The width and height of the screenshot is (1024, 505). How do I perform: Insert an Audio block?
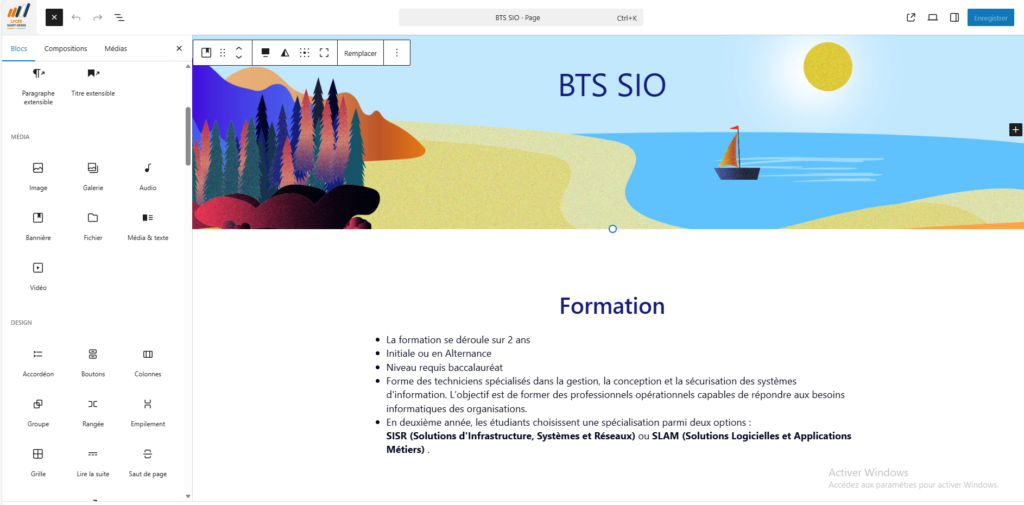tap(148, 175)
